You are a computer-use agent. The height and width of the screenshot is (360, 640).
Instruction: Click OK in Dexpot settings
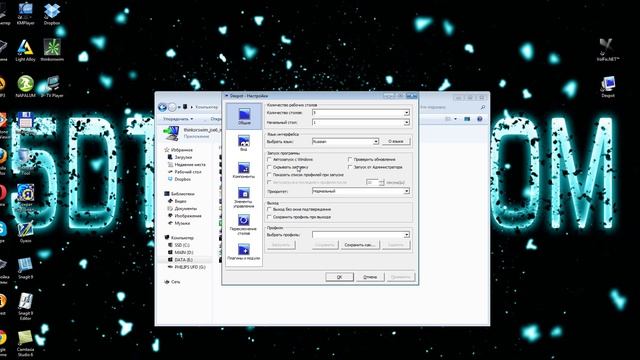click(339, 277)
